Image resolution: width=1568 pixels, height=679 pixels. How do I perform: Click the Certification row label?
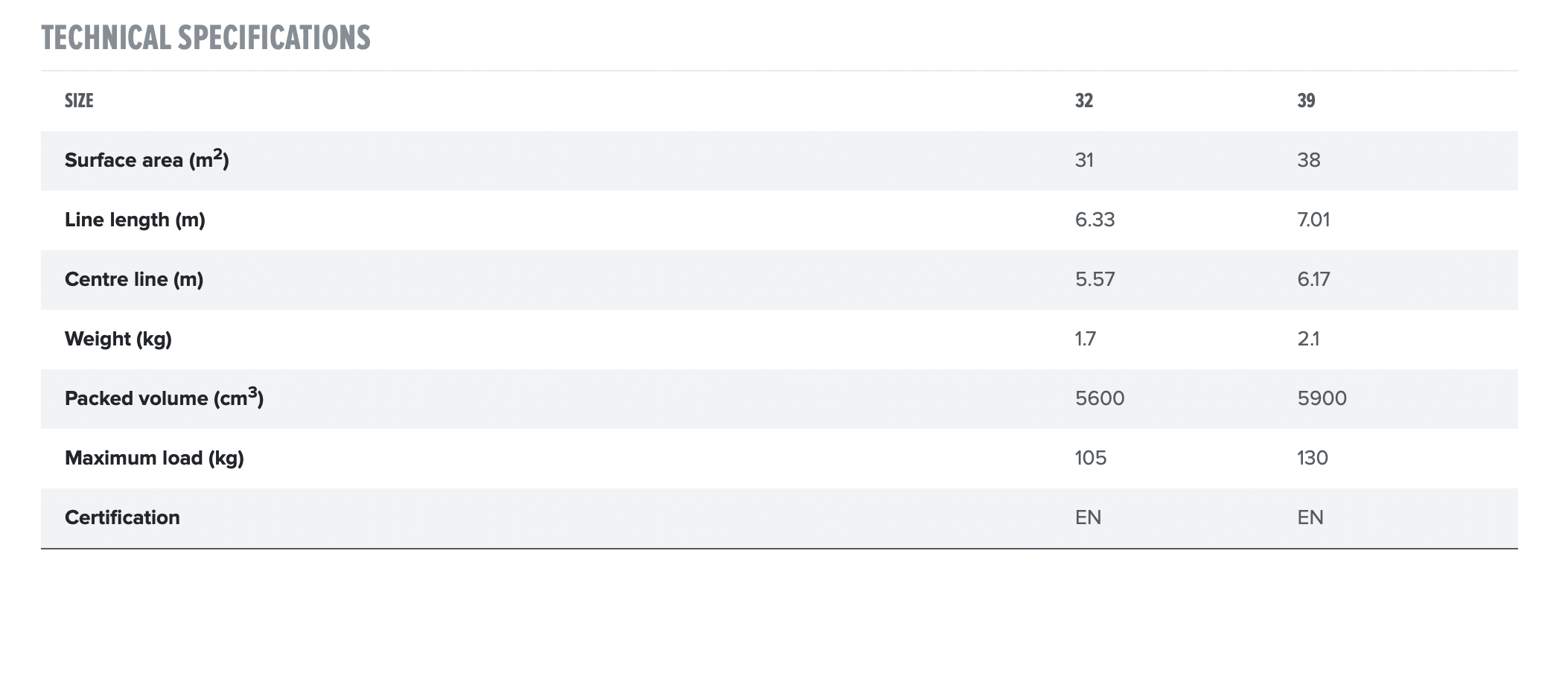(122, 517)
